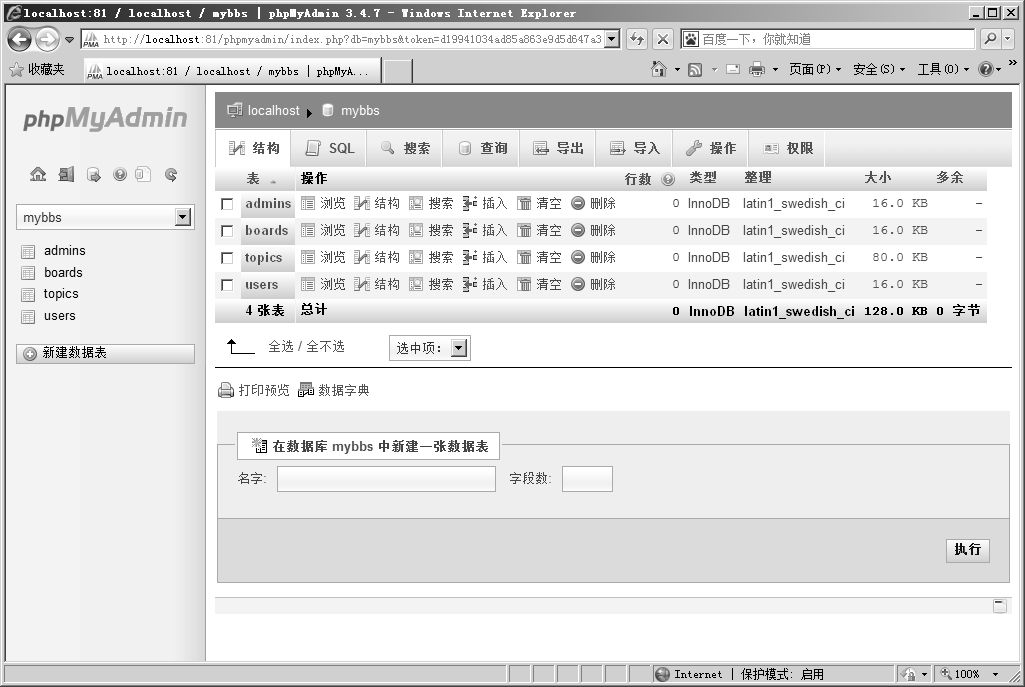1025x687 pixels.
Task: Tick the users table checkbox
Action: coord(227,285)
